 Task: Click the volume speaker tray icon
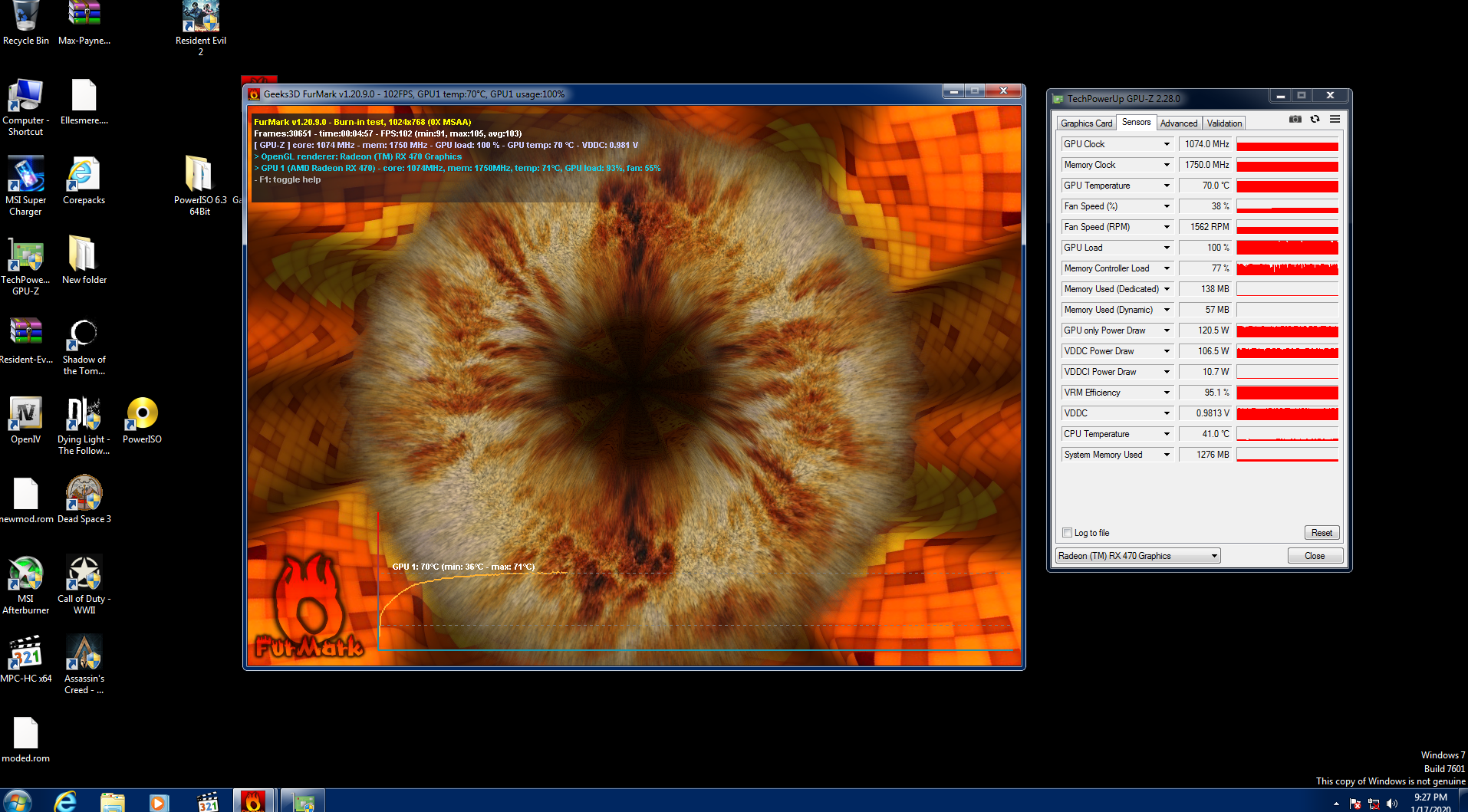point(1392,804)
